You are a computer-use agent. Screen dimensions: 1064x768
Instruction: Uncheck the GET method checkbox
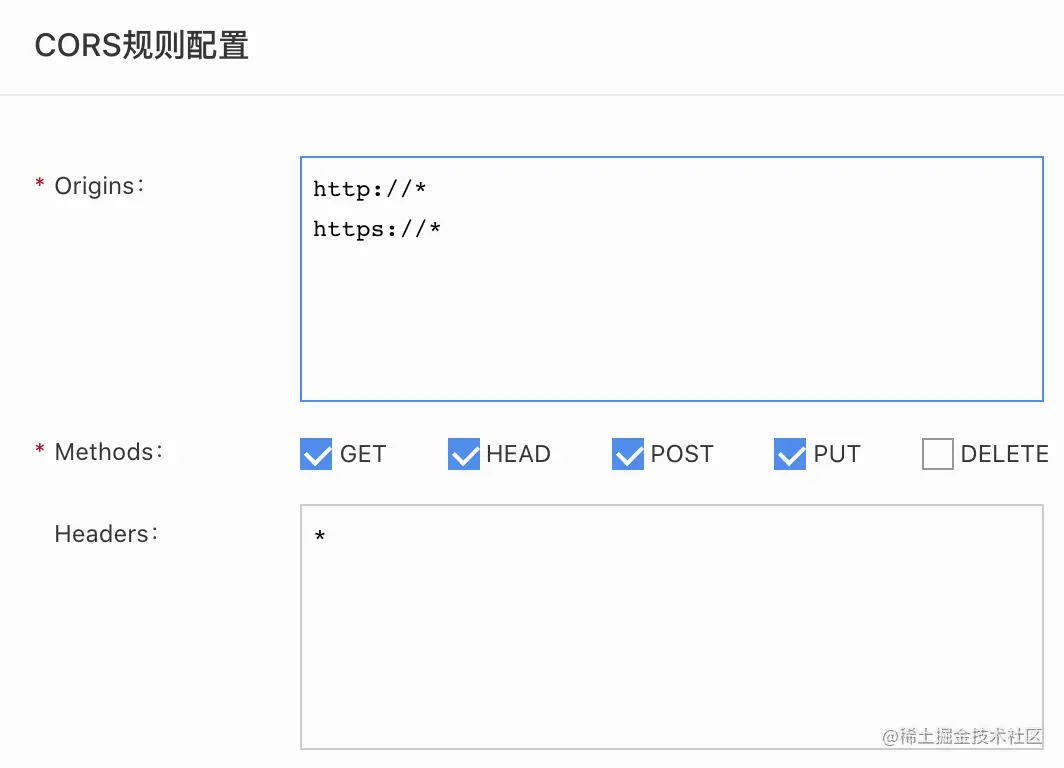(316, 454)
